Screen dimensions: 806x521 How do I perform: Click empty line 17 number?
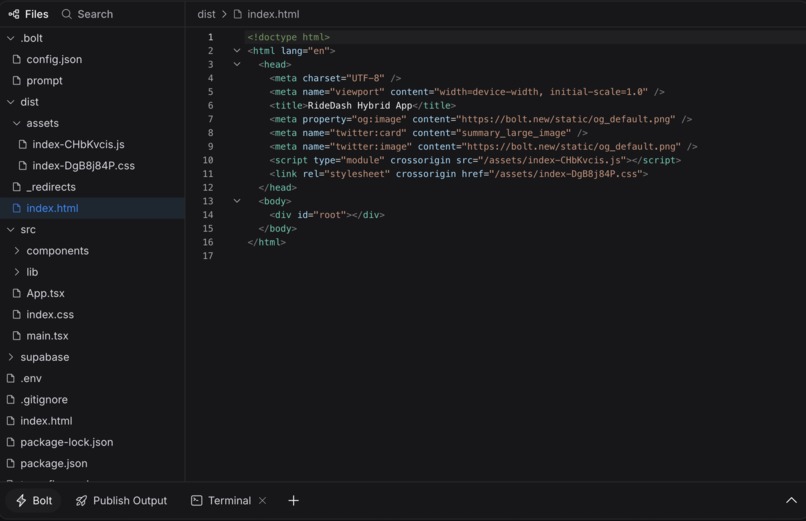tap(208, 256)
